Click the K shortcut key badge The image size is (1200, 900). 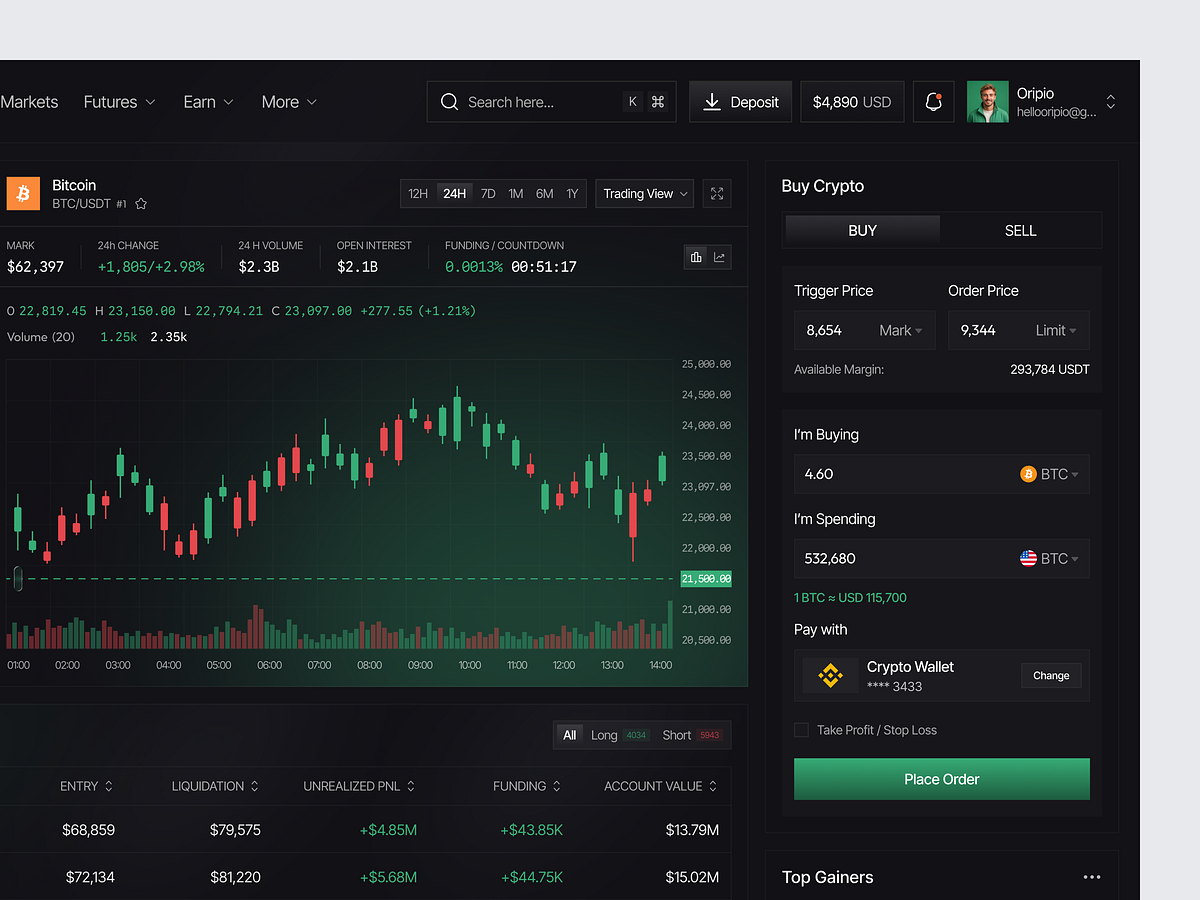633,102
